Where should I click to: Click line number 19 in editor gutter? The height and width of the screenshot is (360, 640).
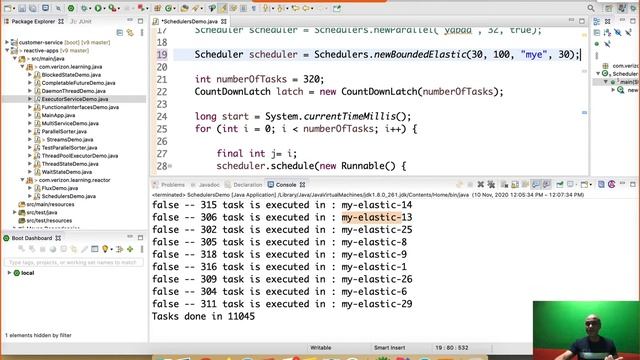[x=162, y=54]
